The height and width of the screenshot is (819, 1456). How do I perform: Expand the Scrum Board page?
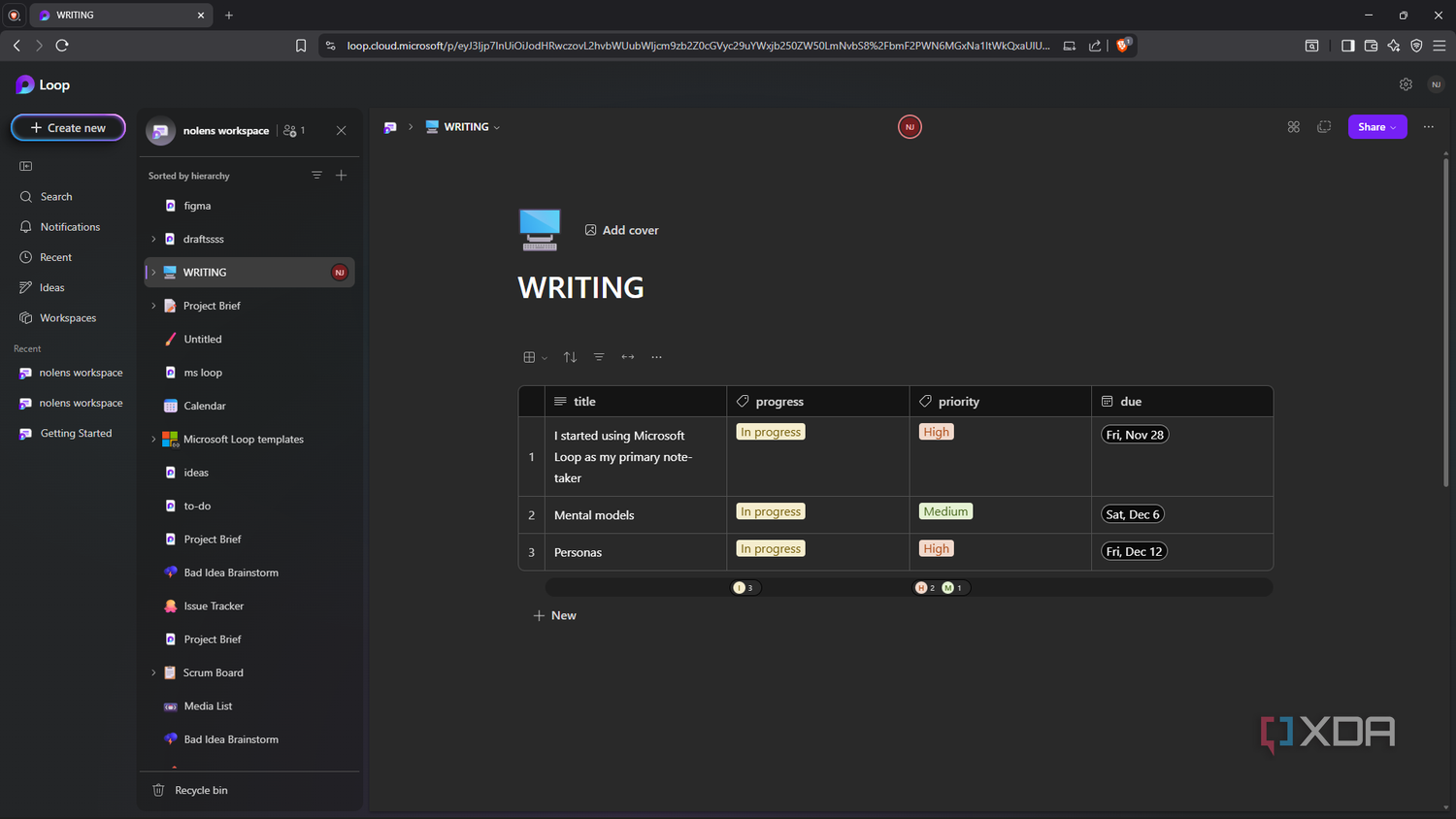pos(153,672)
